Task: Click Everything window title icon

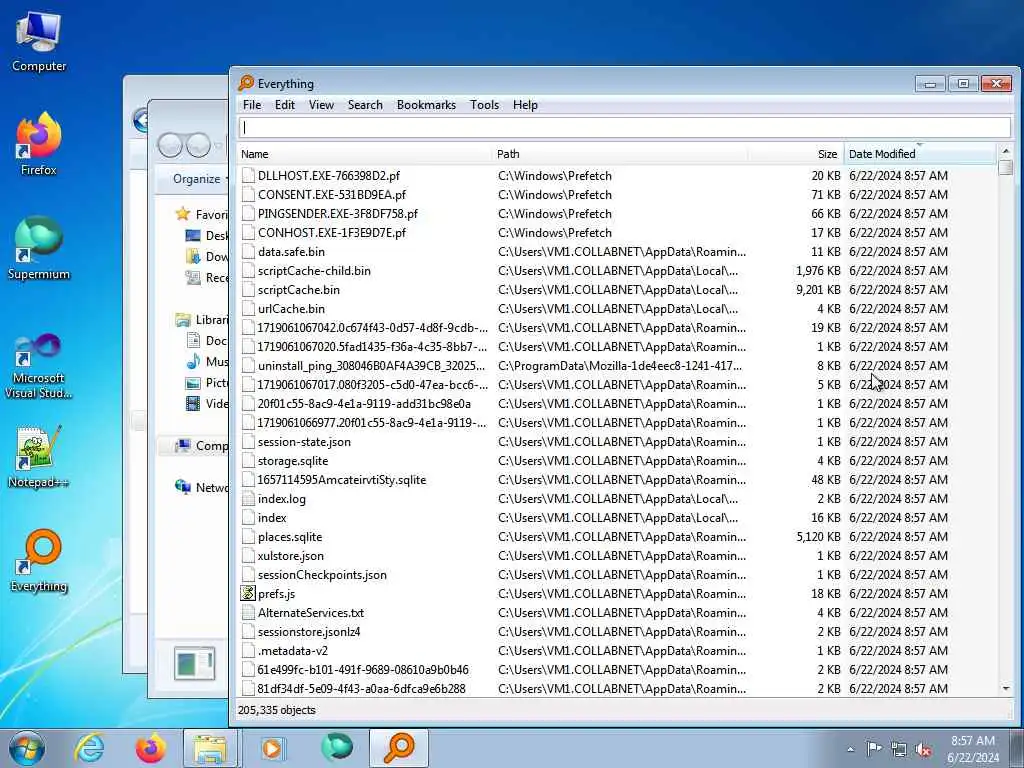Action: coord(246,83)
